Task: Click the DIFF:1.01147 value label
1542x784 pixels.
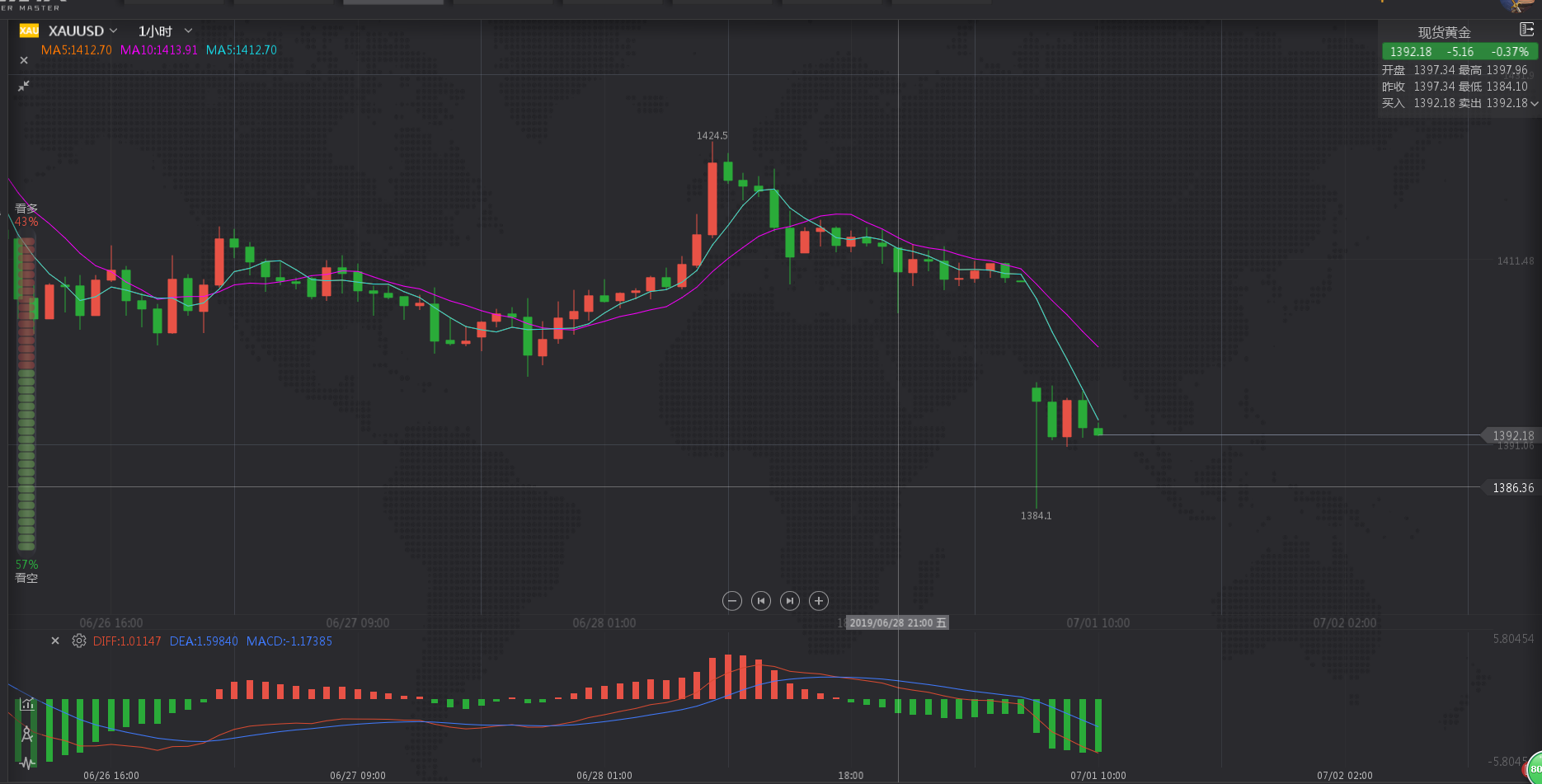Action: click(x=127, y=641)
